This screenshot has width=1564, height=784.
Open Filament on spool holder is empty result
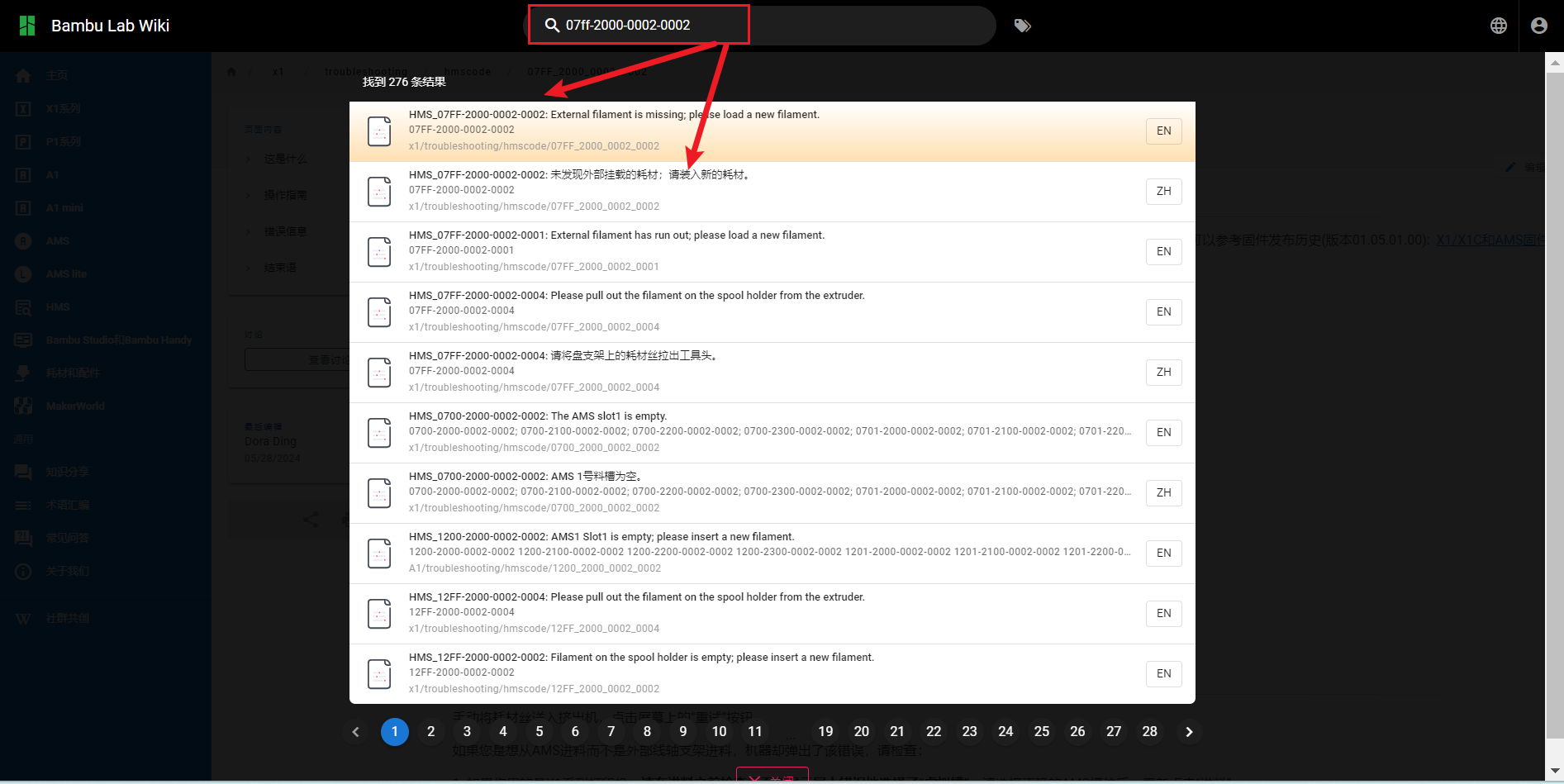772,674
